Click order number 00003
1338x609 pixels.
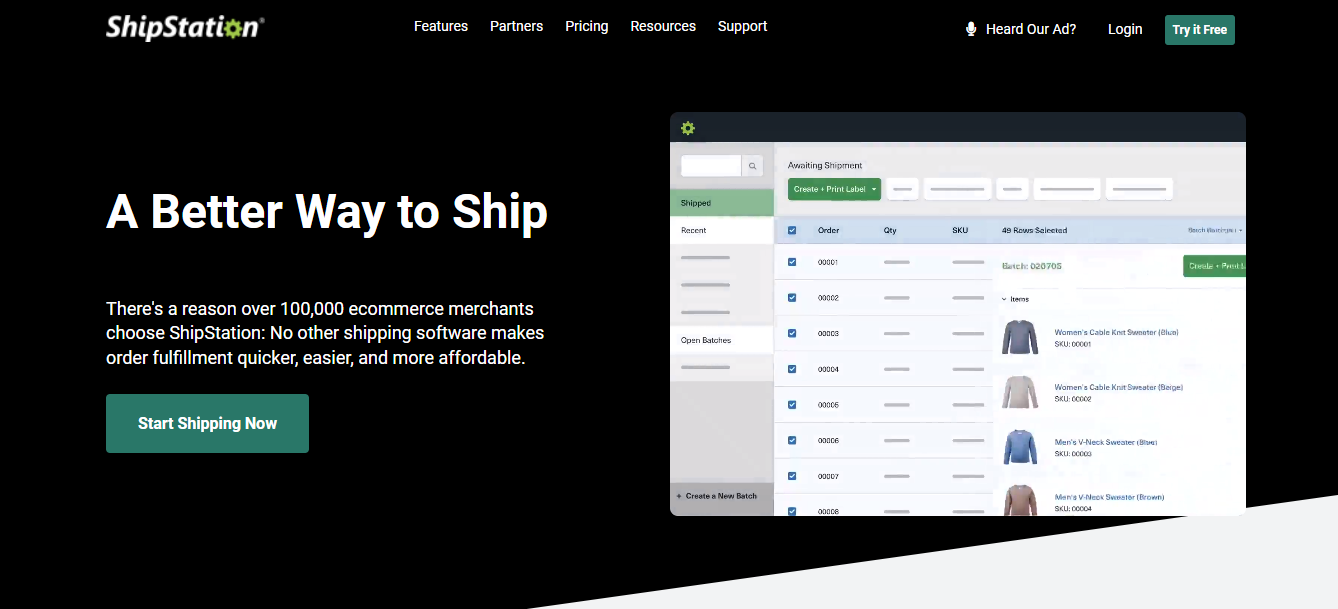(828, 333)
